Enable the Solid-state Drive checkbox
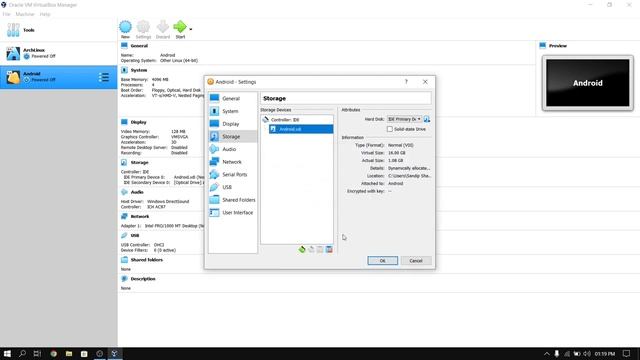The image size is (640, 360). point(390,129)
